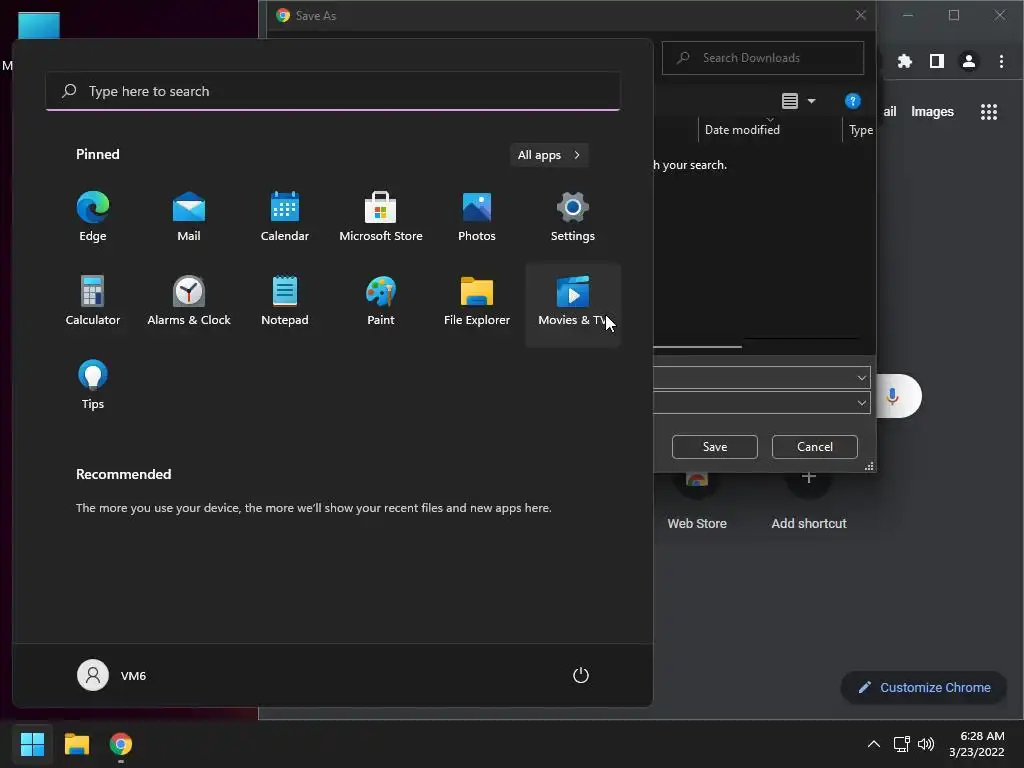Open Settings from pinned apps

(x=573, y=217)
